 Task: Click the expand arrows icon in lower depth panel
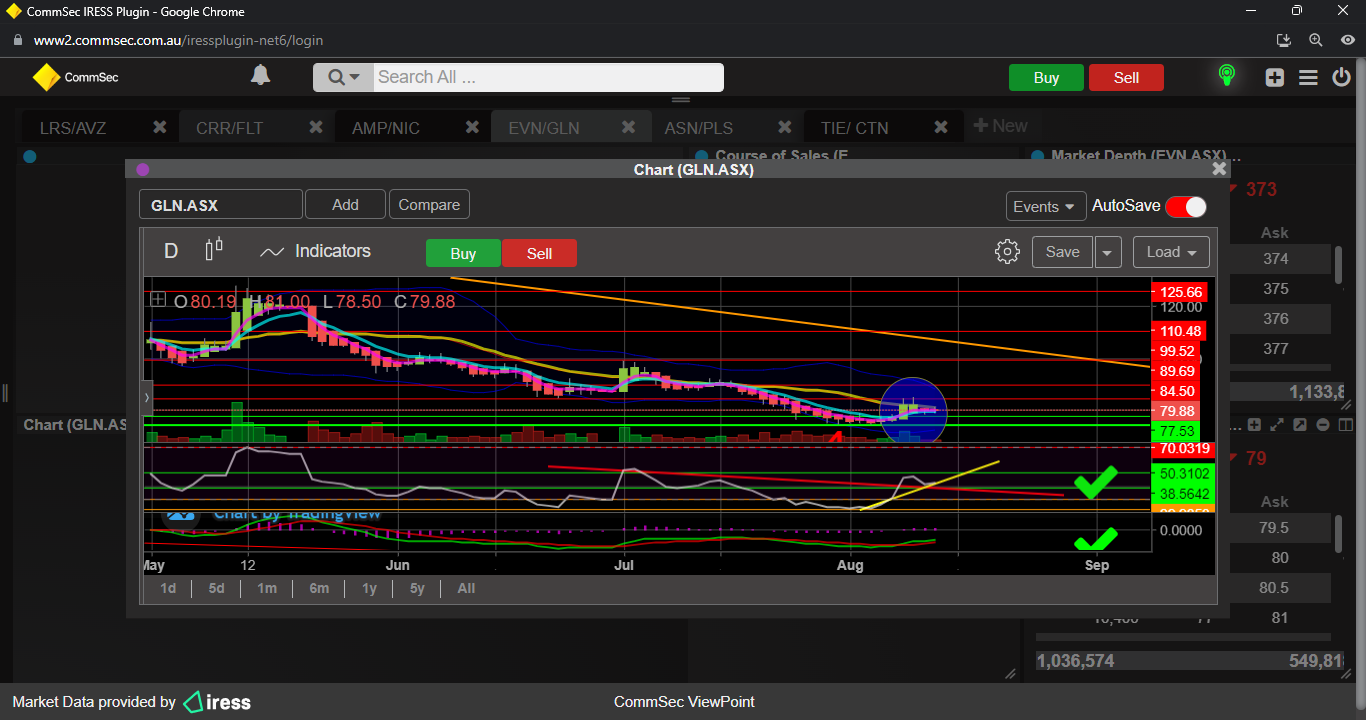1277,425
